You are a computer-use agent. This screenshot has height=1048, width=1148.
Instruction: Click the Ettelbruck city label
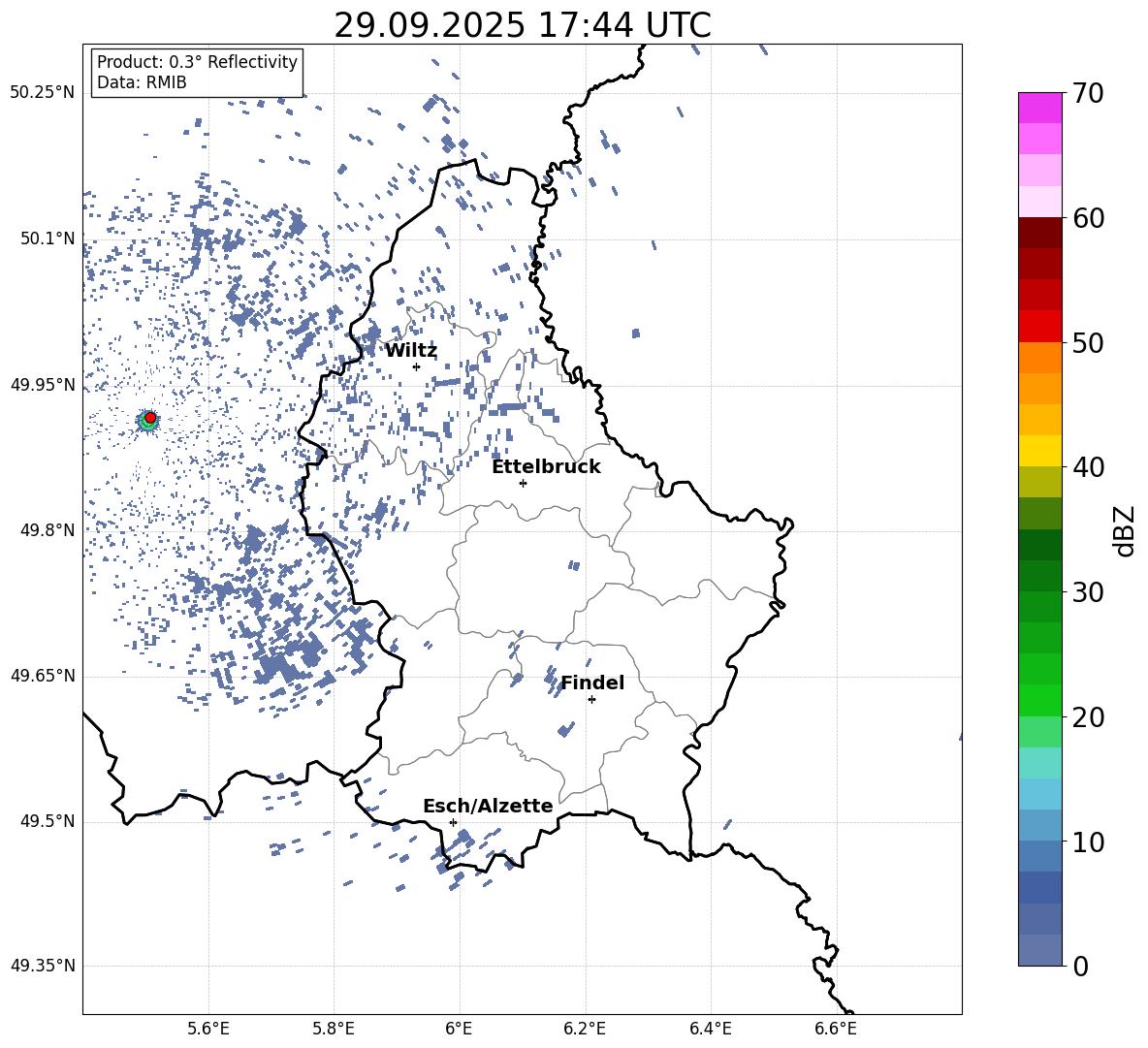pyautogui.click(x=546, y=467)
